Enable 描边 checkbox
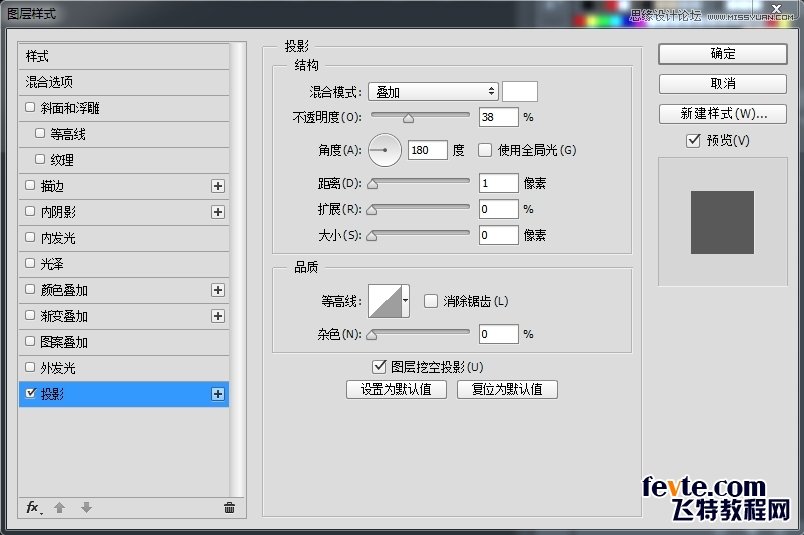The height and width of the screenshot is (535, 804). tap(30, 185)
